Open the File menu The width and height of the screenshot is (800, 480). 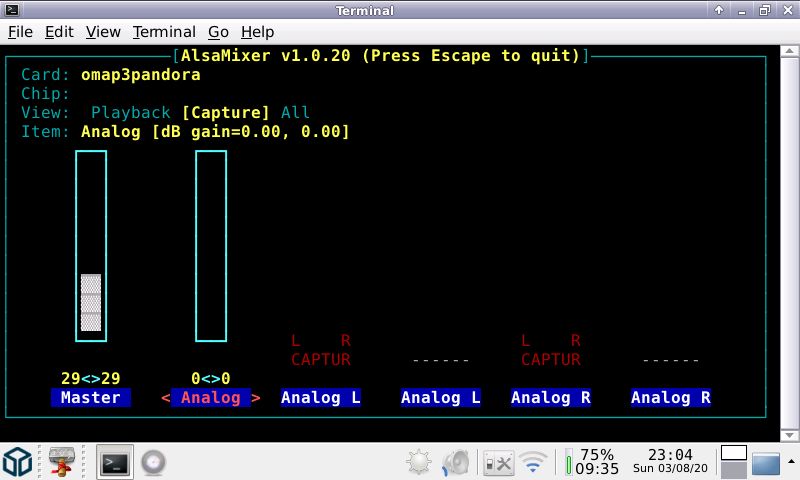21,32
